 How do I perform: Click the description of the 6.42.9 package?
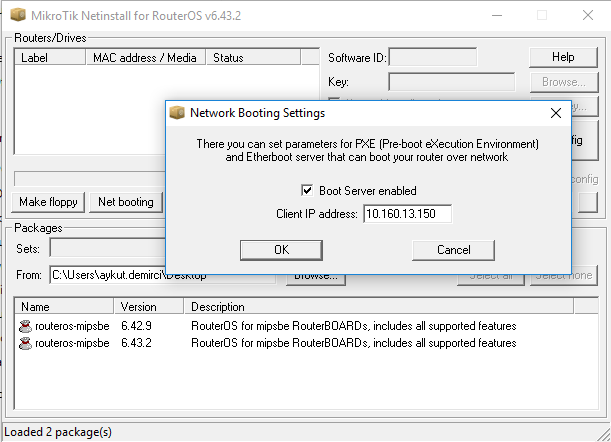(353, 326)
